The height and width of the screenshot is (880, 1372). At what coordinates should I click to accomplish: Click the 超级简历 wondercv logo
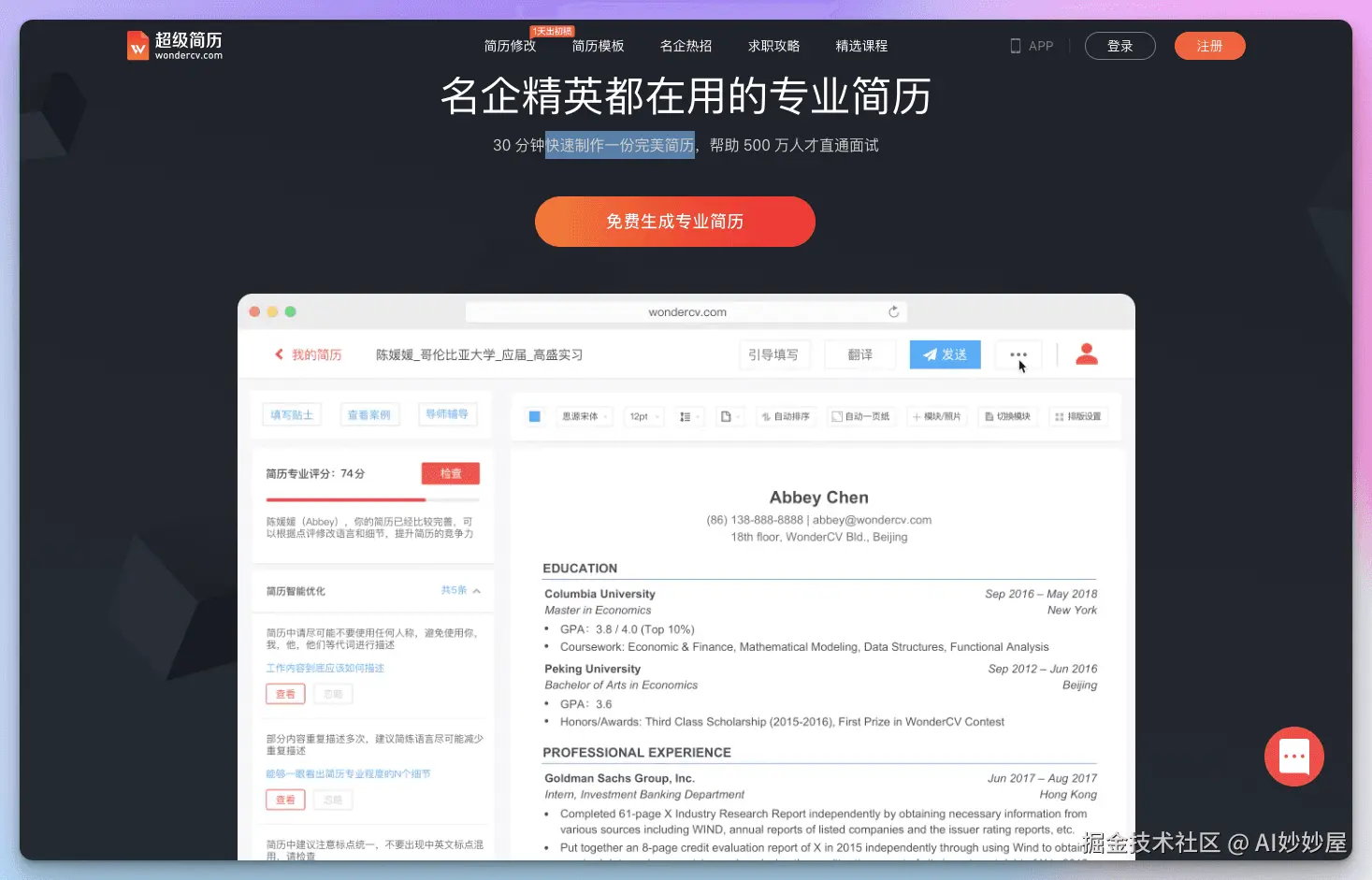175,45
